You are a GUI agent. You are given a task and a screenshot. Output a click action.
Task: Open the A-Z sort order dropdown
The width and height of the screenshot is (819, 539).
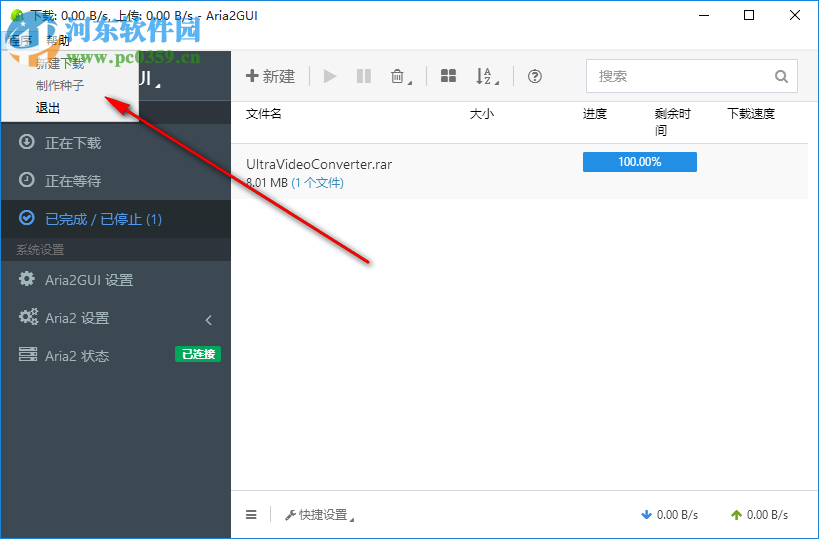(x=487, y=76)
